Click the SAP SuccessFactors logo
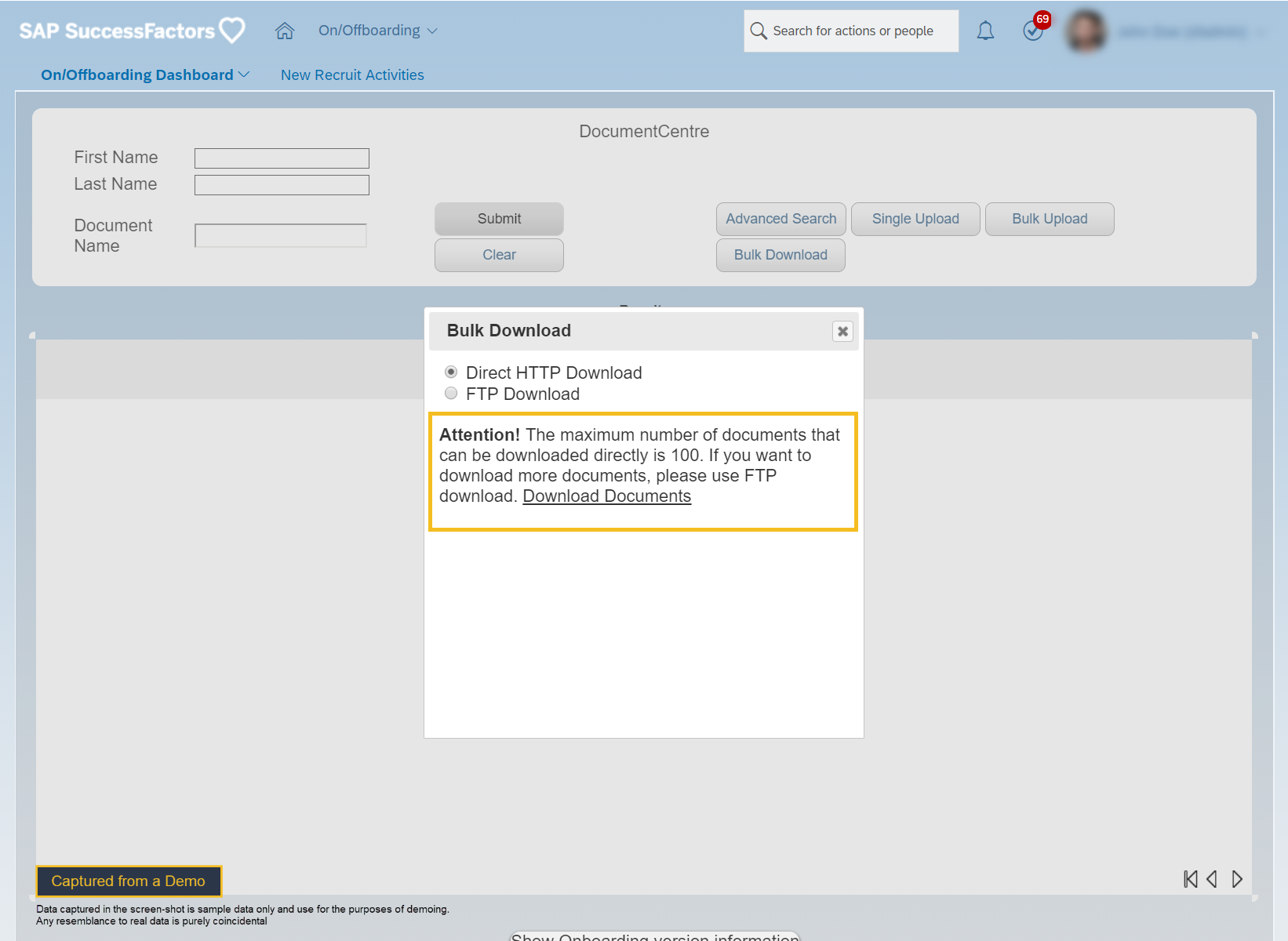Viewport: 1288px width, 941px height. 132,31
